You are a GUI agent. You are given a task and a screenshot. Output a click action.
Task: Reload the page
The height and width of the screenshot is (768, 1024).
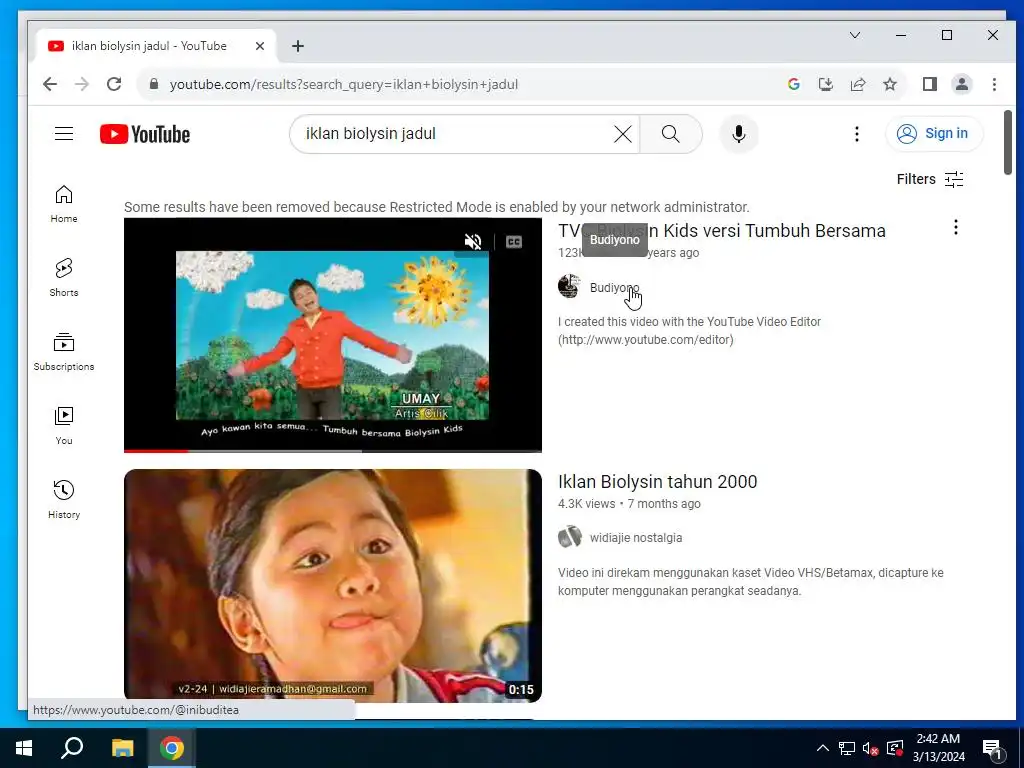click(114, 84)
